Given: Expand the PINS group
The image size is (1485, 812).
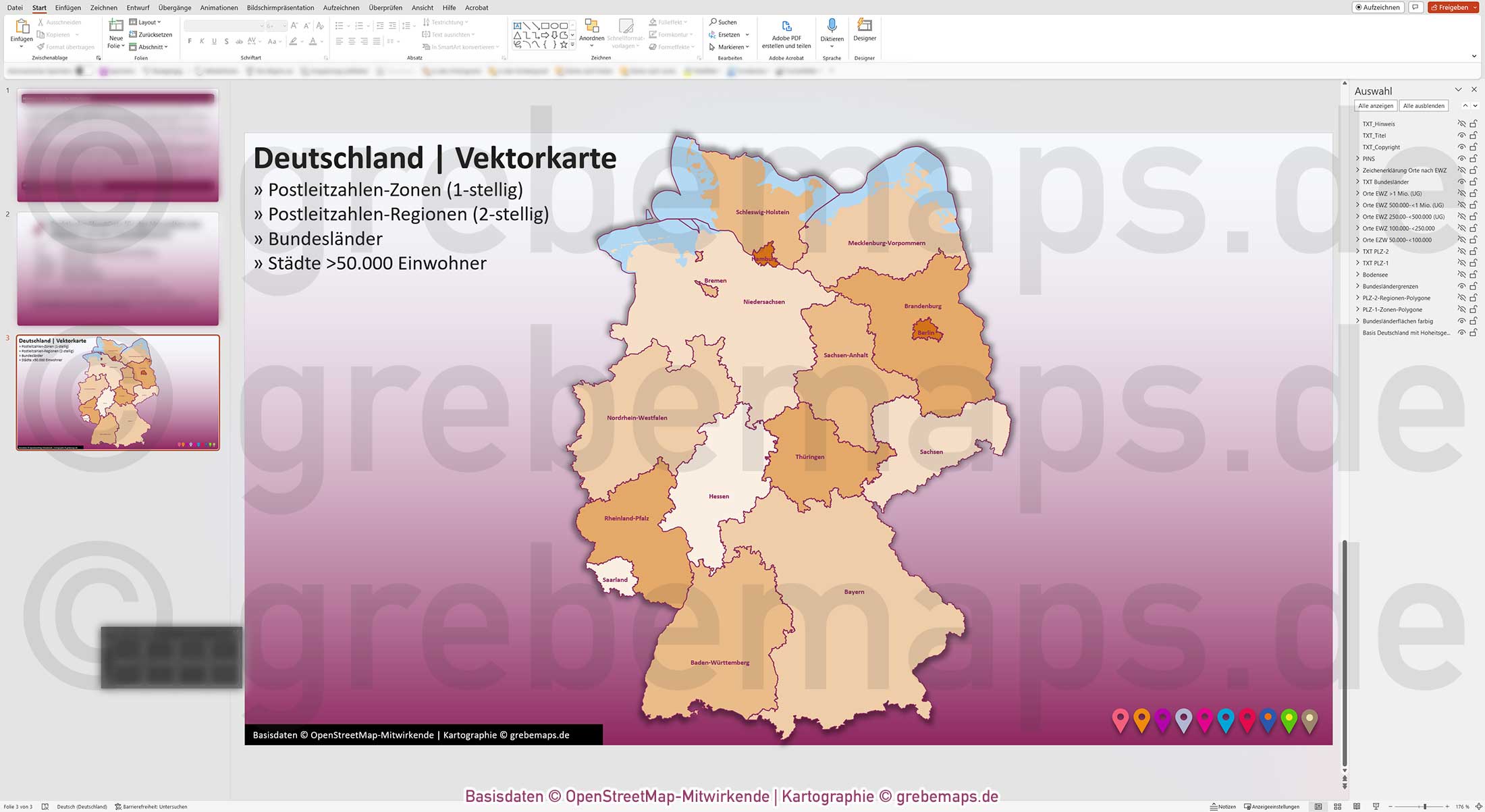Looking at the screenshot, I should (1357, 159).
